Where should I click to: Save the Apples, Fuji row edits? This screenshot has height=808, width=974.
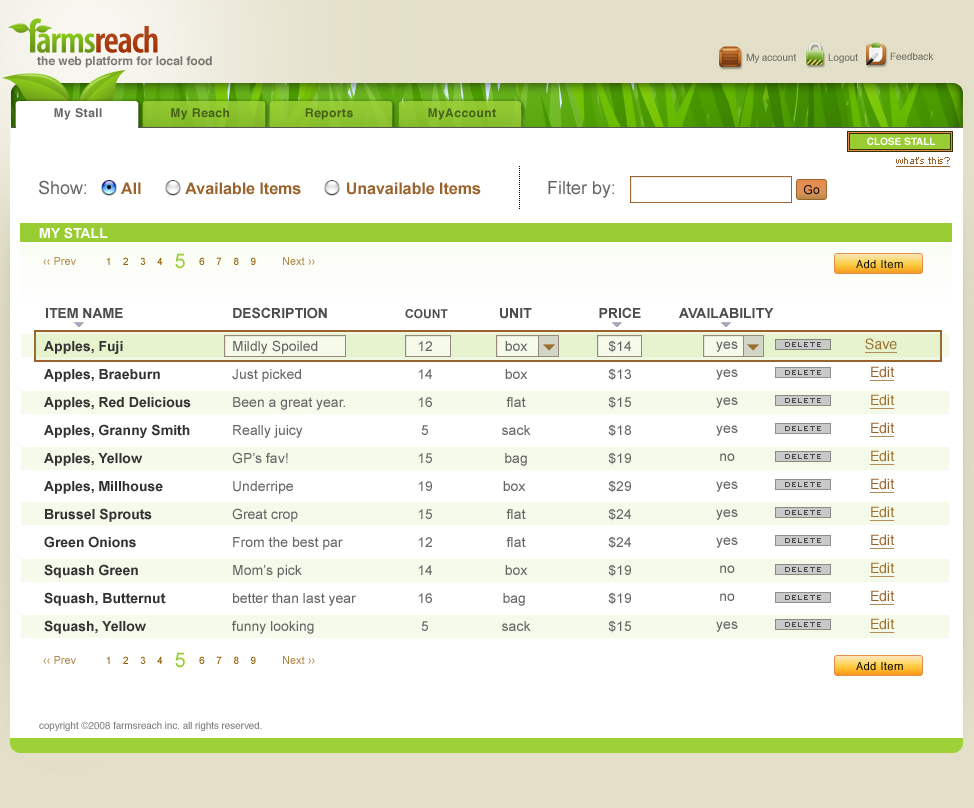coord(880,345)
